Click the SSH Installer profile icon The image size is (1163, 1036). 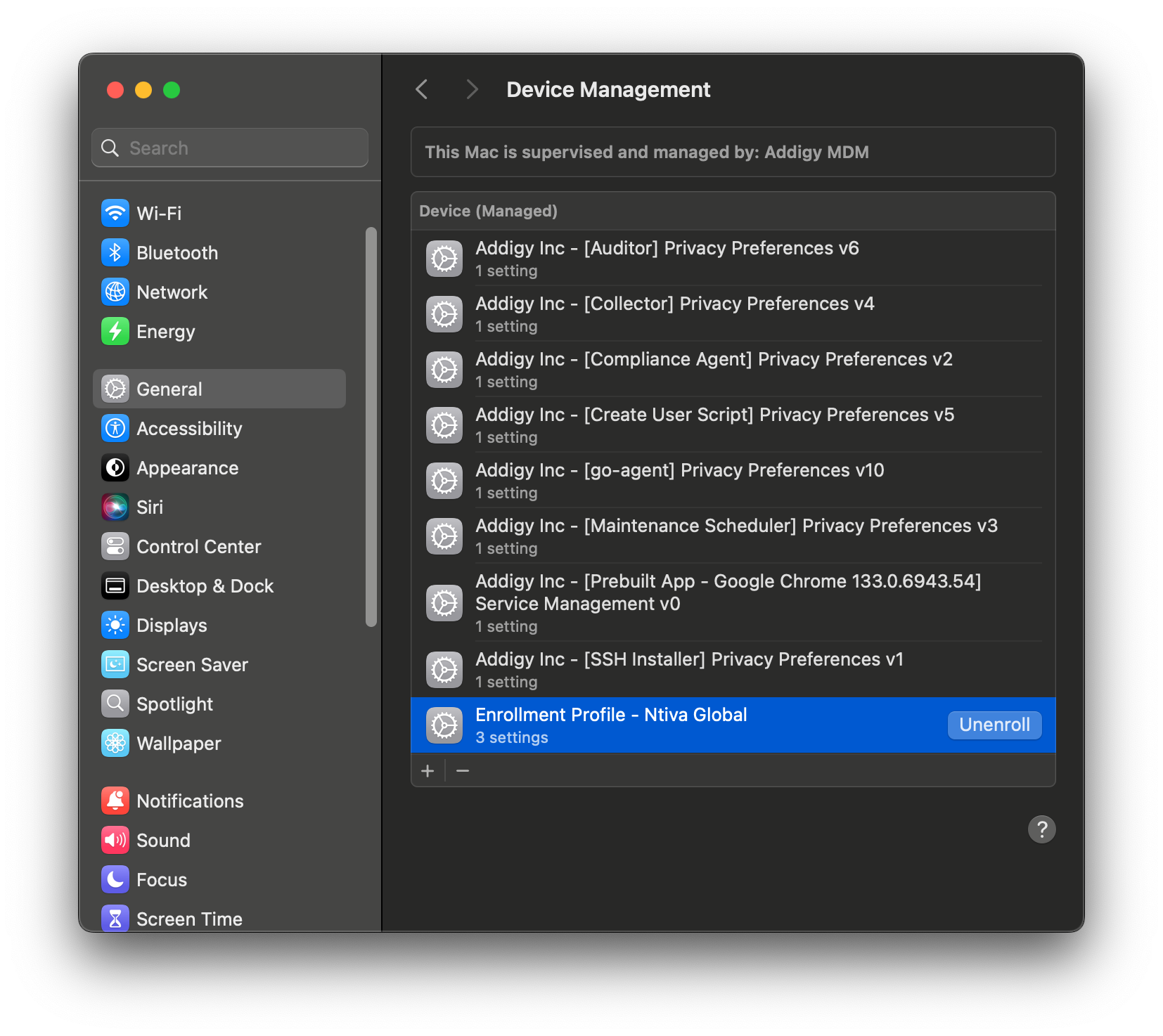tap(444, 670)
